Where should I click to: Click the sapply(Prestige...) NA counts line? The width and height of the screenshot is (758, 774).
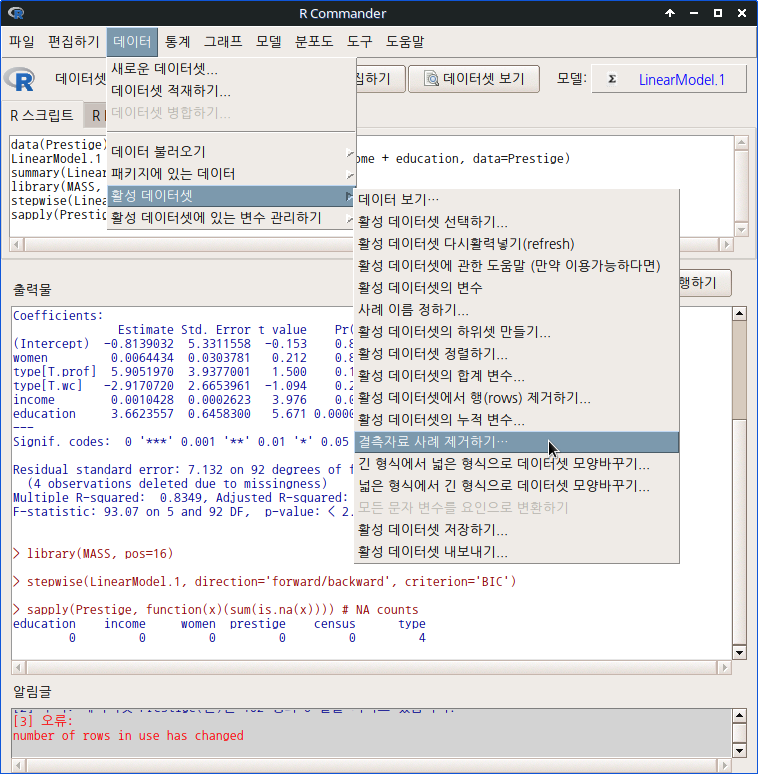[216, 610]
